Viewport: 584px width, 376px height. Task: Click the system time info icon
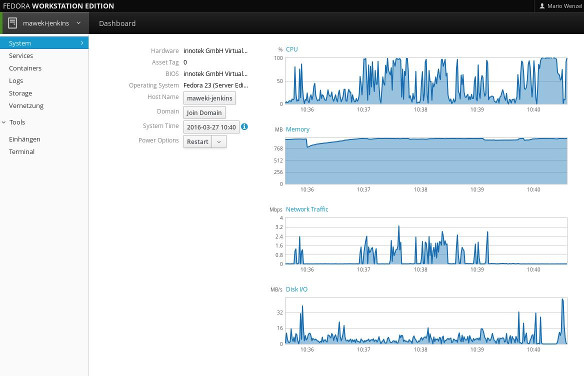tap(244, 127)
